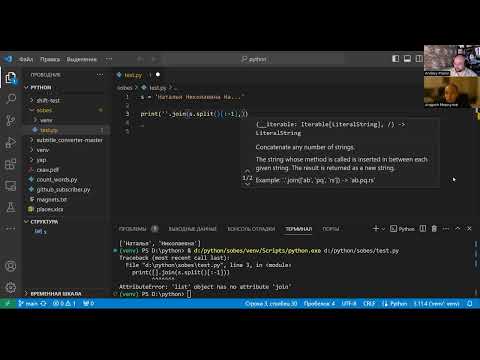
Task: Click the unsaved dot on test.py tab
Action: (x=158, y=75)
